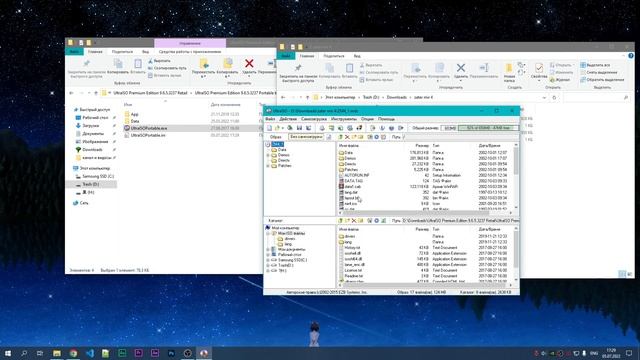Open the Open-file dropdown arrow in UltraISO toolbar
Image resolution: width=640 pixels, height=360 pixels.
[283, 128]
